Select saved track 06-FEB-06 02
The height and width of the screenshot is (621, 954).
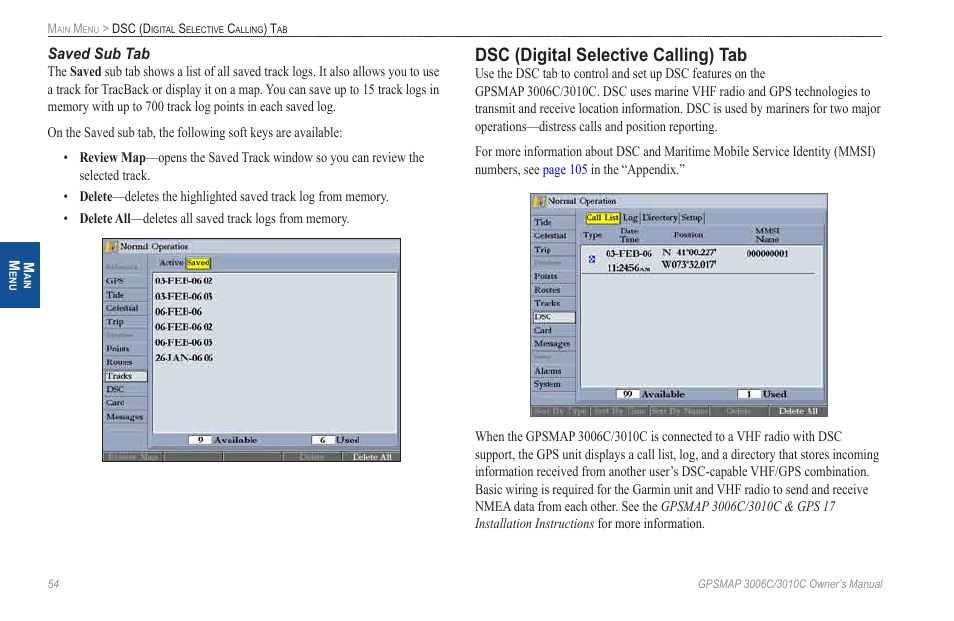(x=184, y=327)
